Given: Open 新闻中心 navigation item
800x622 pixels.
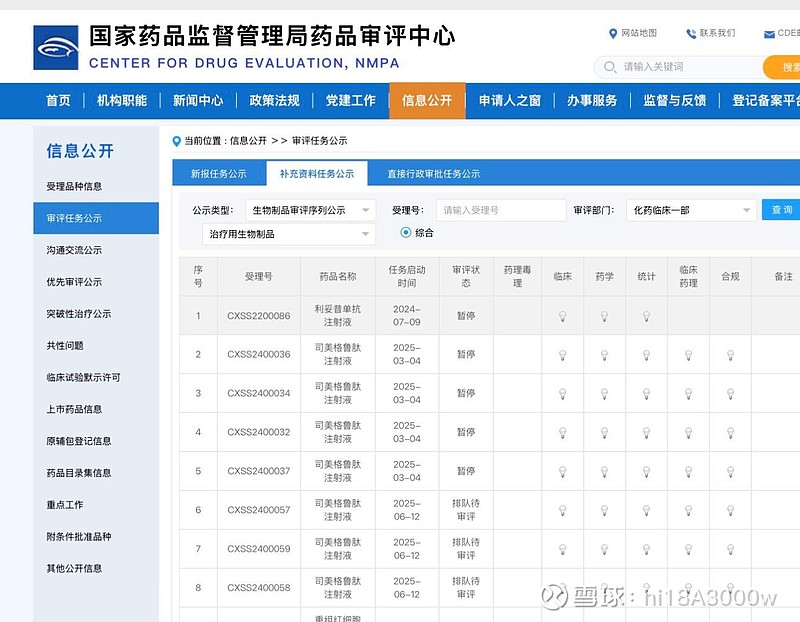Looking at the screenshot, I should pyautogui.click(x=198, y=101).
